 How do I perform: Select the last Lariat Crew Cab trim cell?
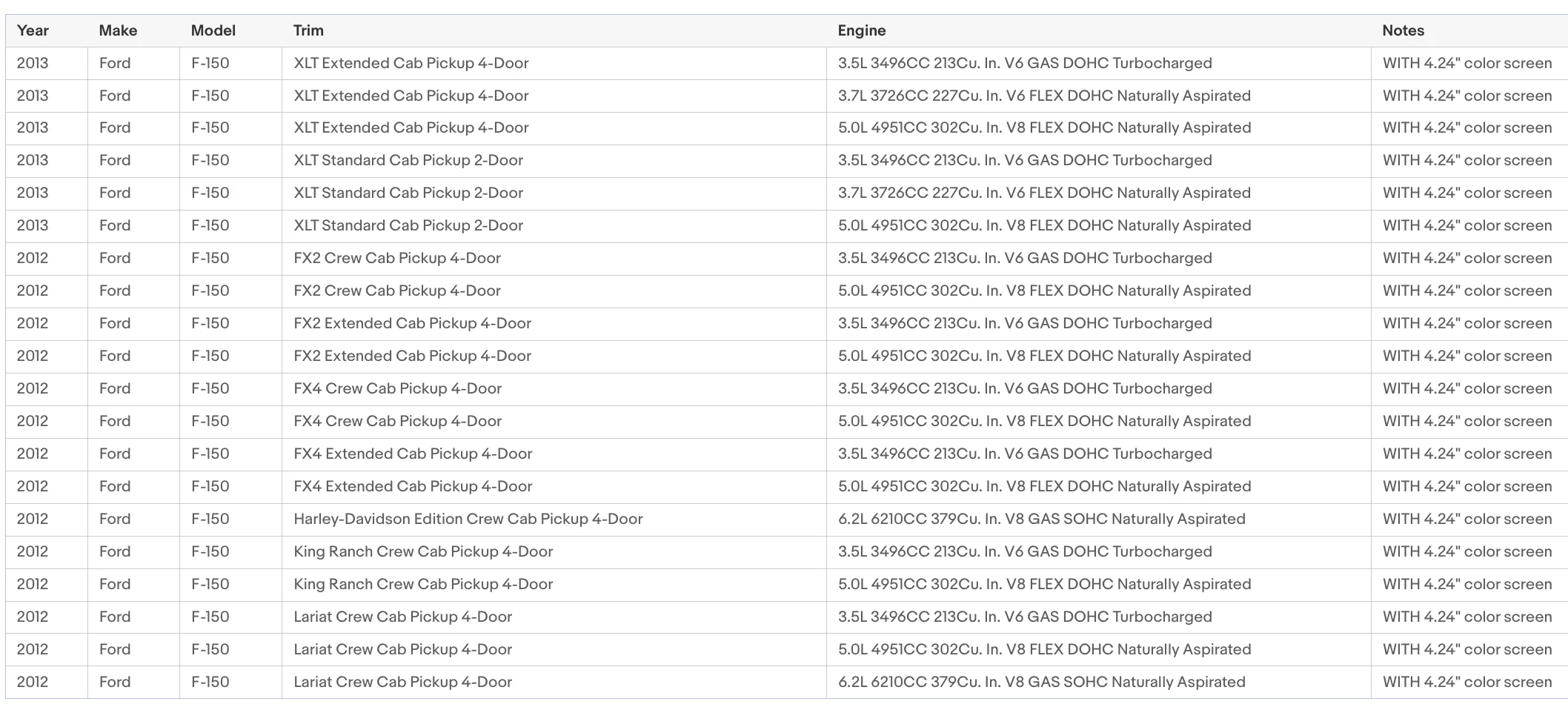coord(554,683)
